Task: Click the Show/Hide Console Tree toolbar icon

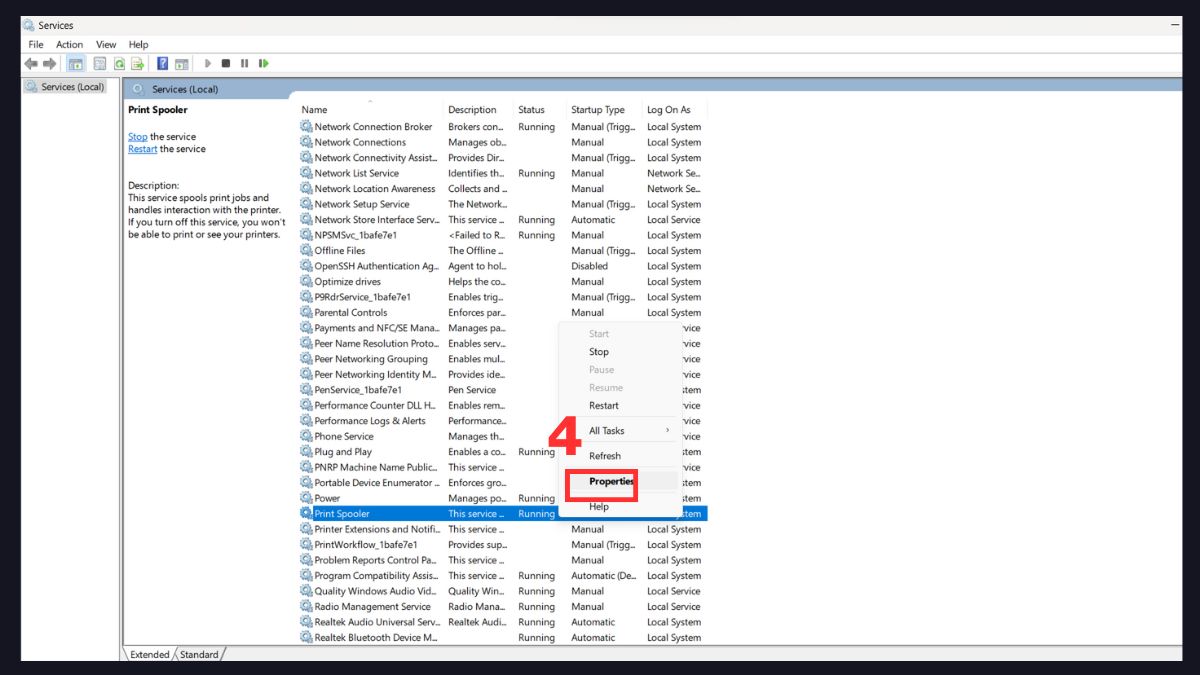Action: coord(76,63)
